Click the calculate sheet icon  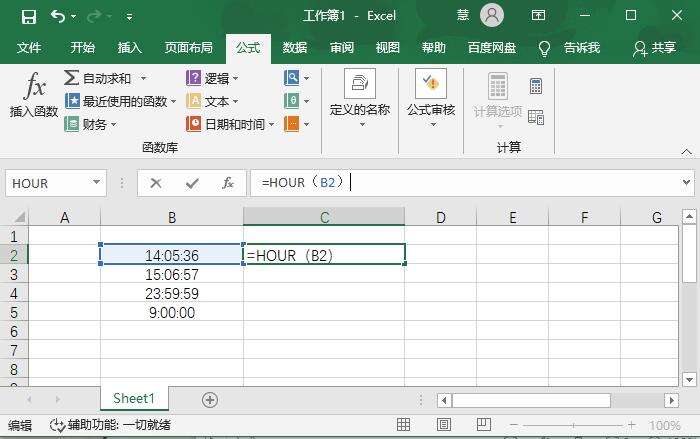[x=536, y=117]
